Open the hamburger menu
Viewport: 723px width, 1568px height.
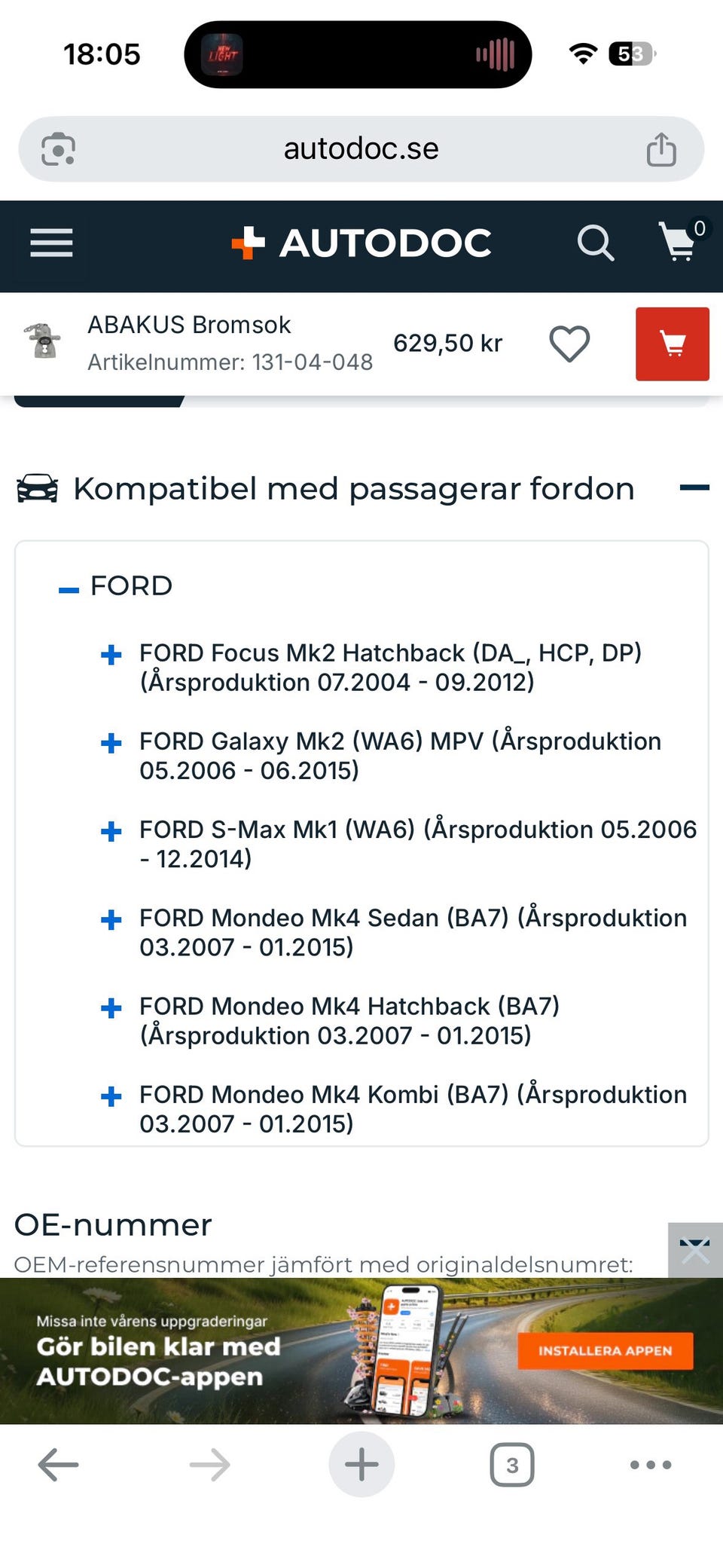pyautogui.click(x=51, y=243)
